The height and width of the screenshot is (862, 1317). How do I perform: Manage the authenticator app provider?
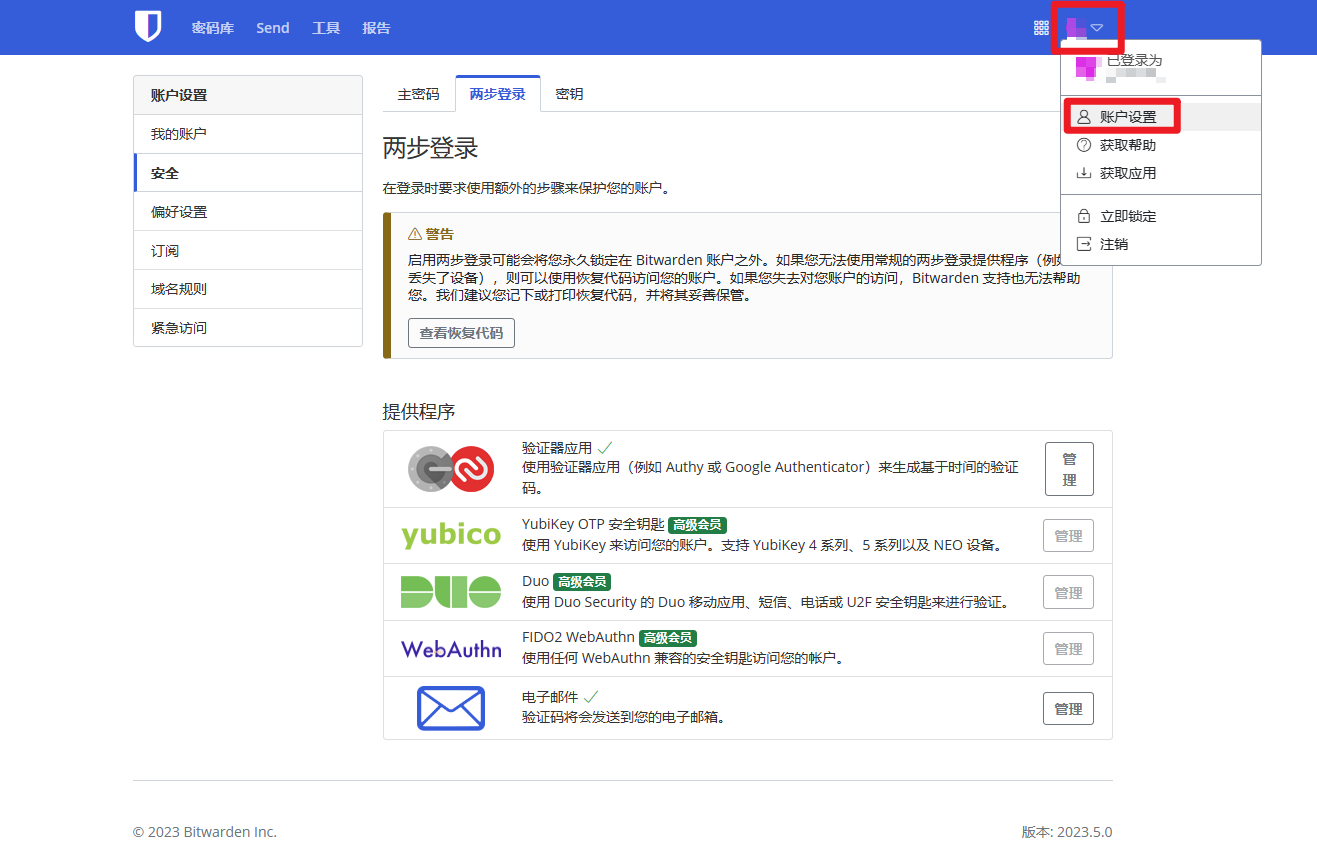click(x=1068, y=469)
